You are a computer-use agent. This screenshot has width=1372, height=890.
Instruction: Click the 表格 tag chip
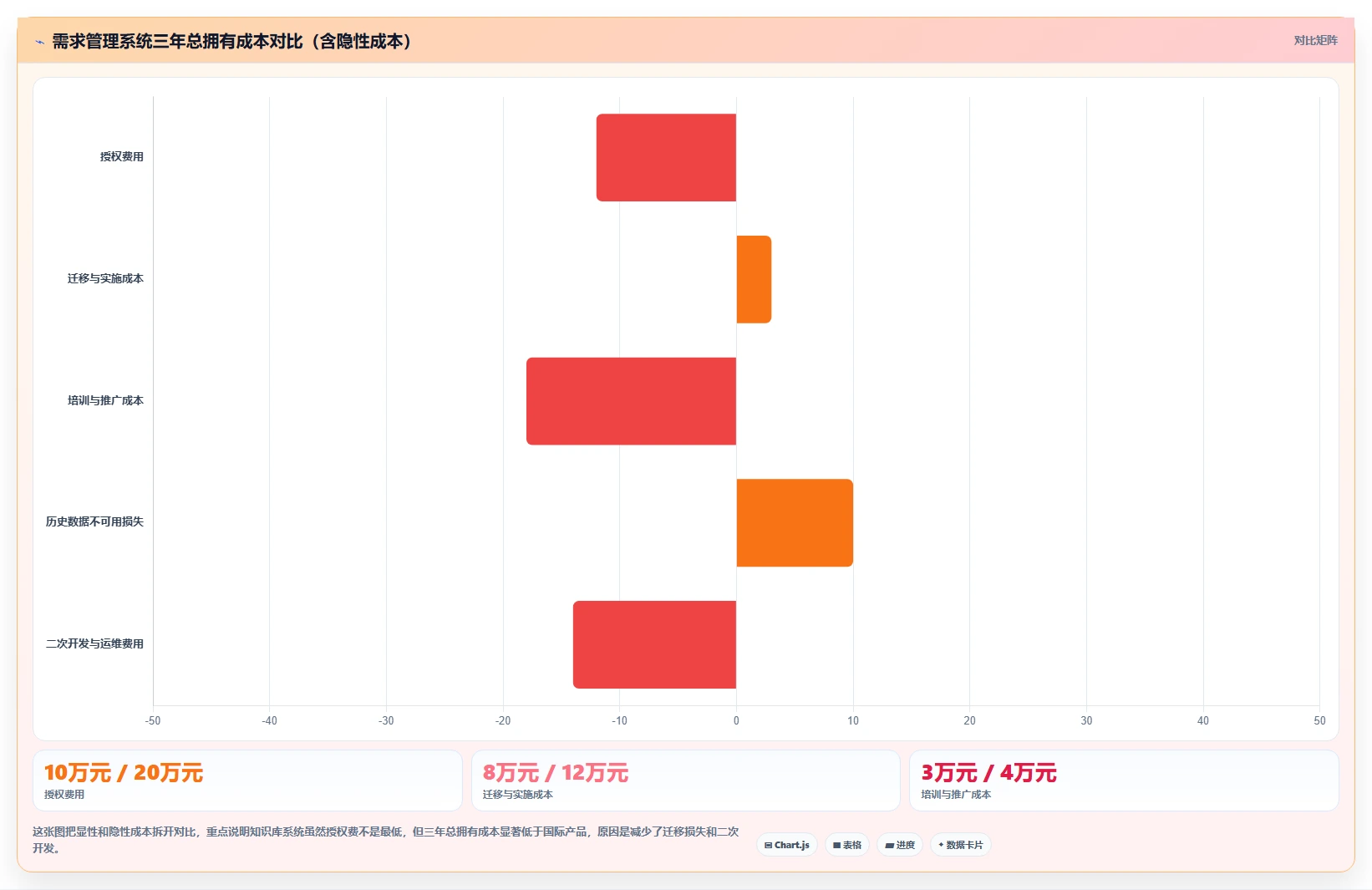click(847, 845)
